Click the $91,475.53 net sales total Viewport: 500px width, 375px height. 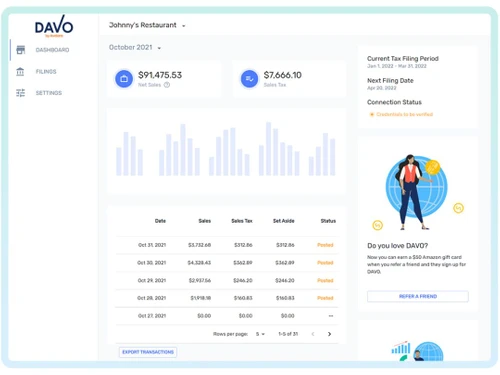pos(160,75)
